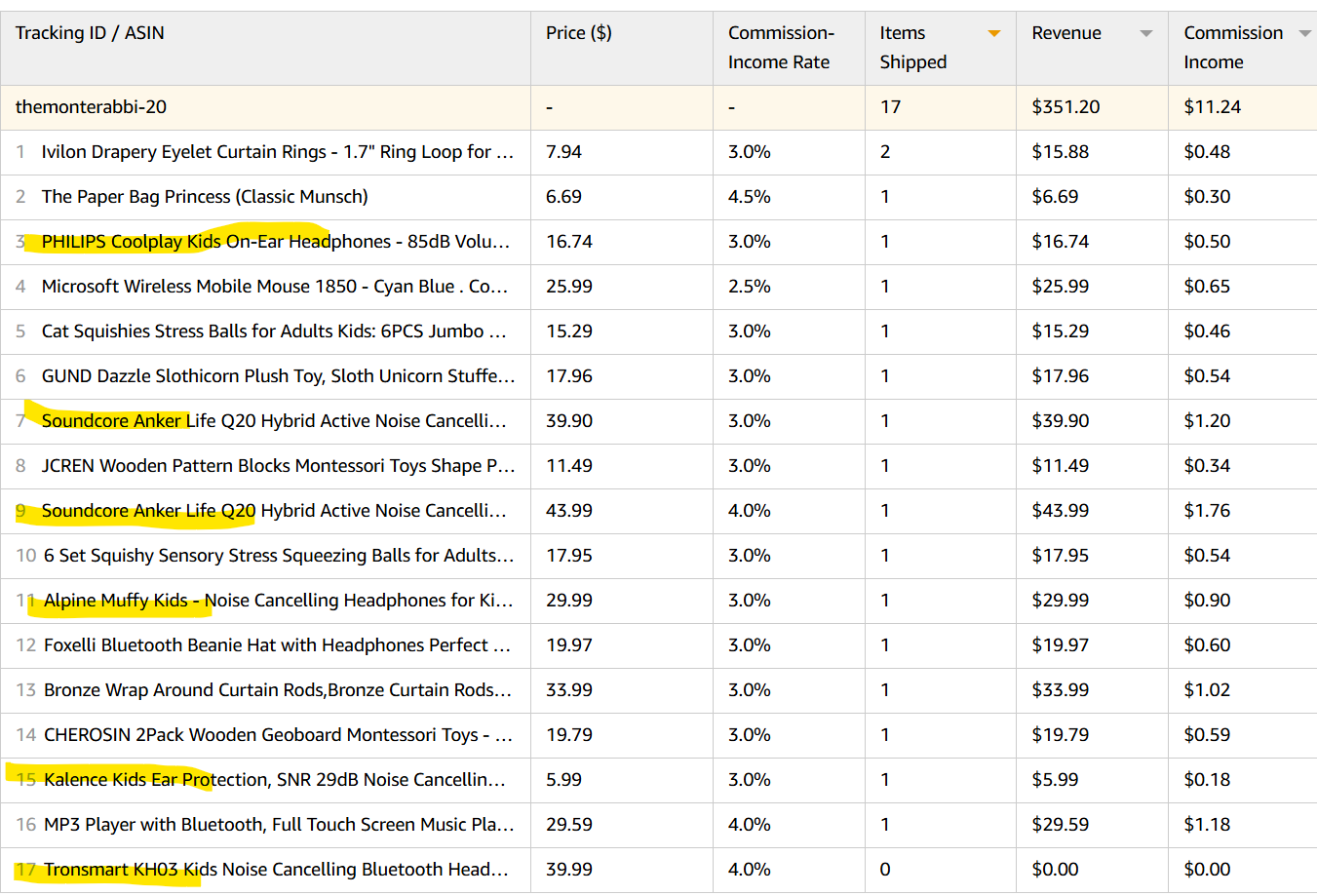Open 6 Set Squishy Sensory Stress Balls product
Image resolution: width=1317 pixels, height=896 pixels.
point(279,556)
